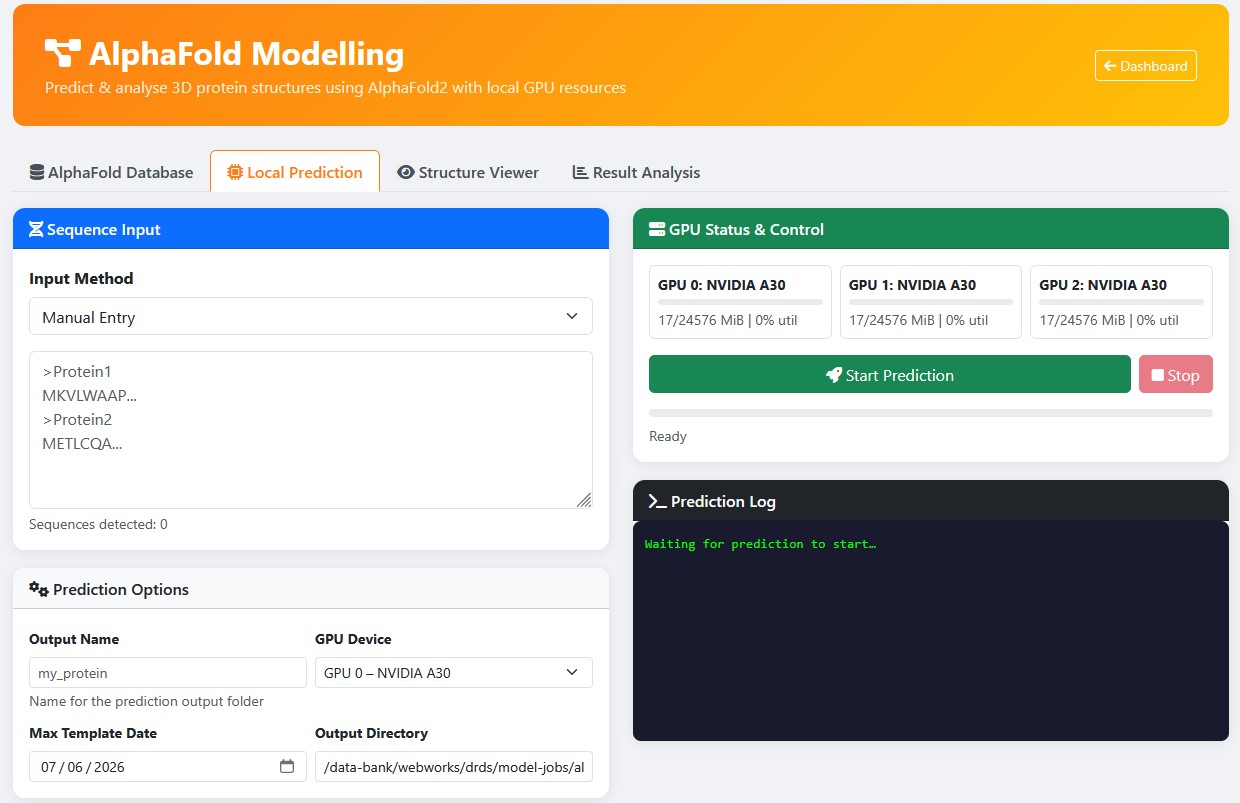Viewport: 1240px width, 803px height.
Task: Click the Prediction Log panel header
Action: [x=931, y=501]
